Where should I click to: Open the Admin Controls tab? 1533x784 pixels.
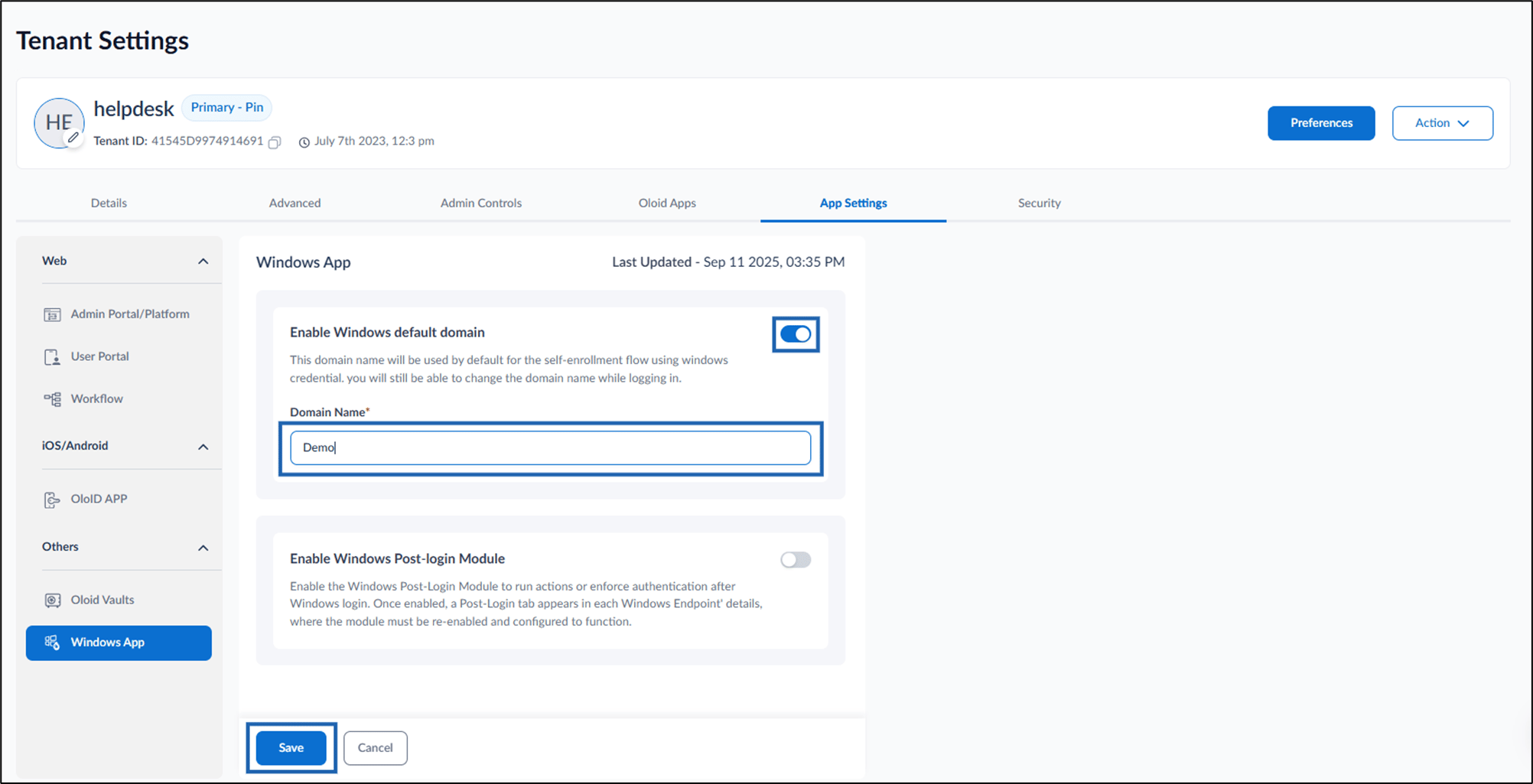click(481, 203)
